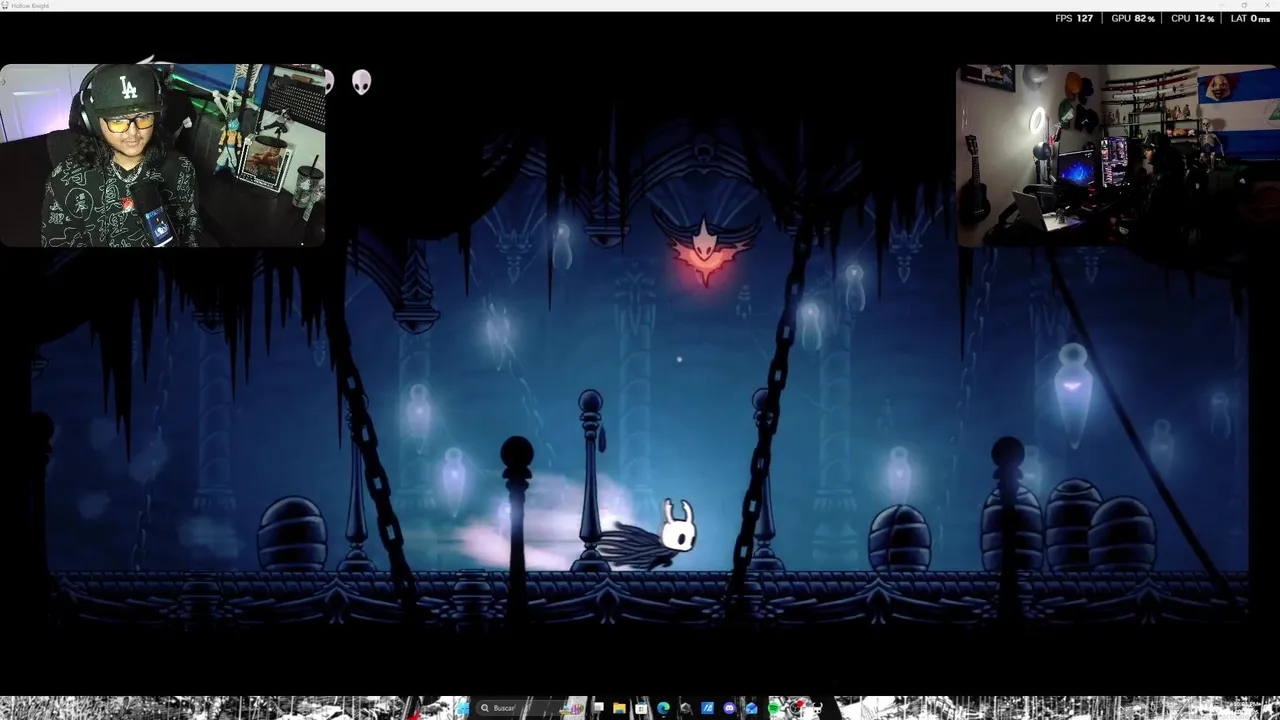Open Spotify from the taskbar
This screenshot has width=1280, height=720.
click(774, 708)
